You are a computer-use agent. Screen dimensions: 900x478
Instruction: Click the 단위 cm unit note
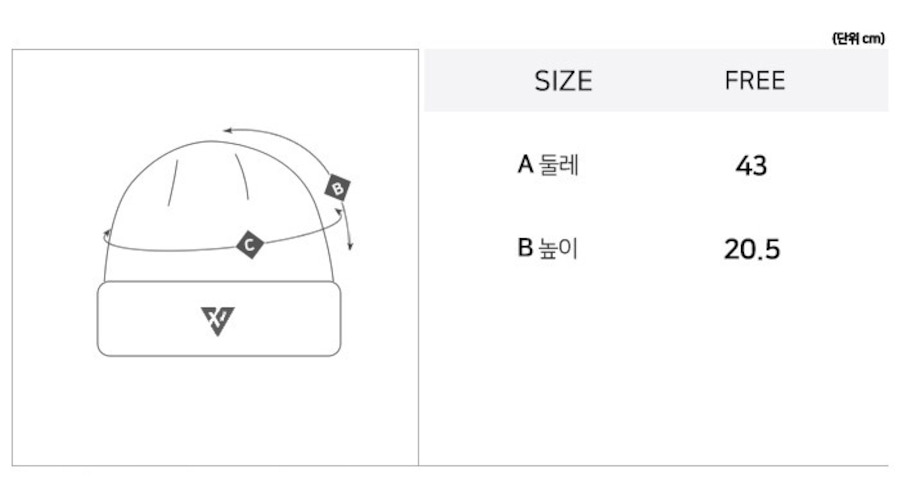click(859, 38)
